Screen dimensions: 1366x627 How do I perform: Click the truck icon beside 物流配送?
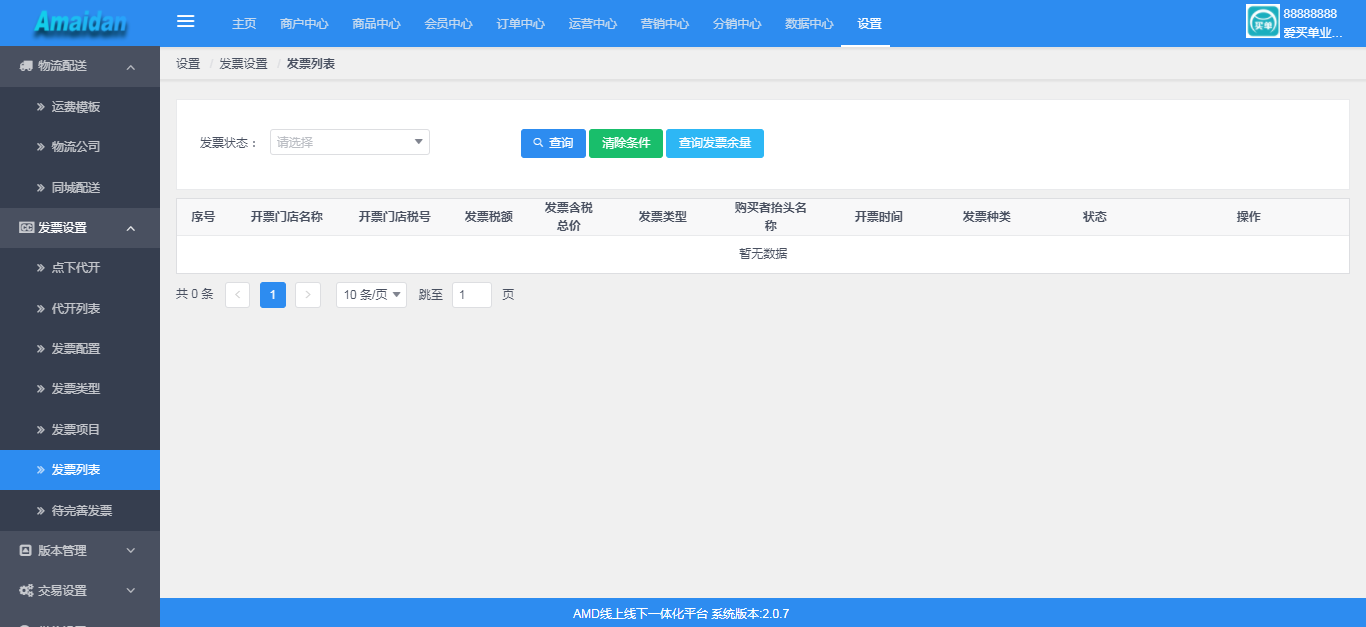(26, 66)
